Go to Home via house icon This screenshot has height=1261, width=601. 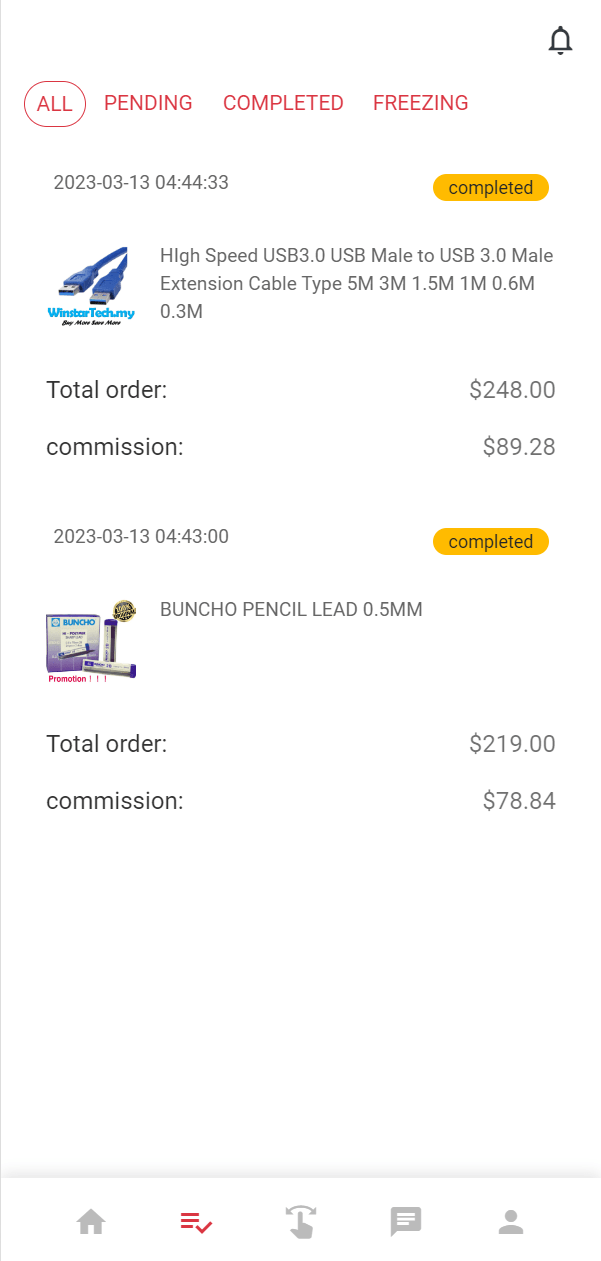(x=91, y=1221)
